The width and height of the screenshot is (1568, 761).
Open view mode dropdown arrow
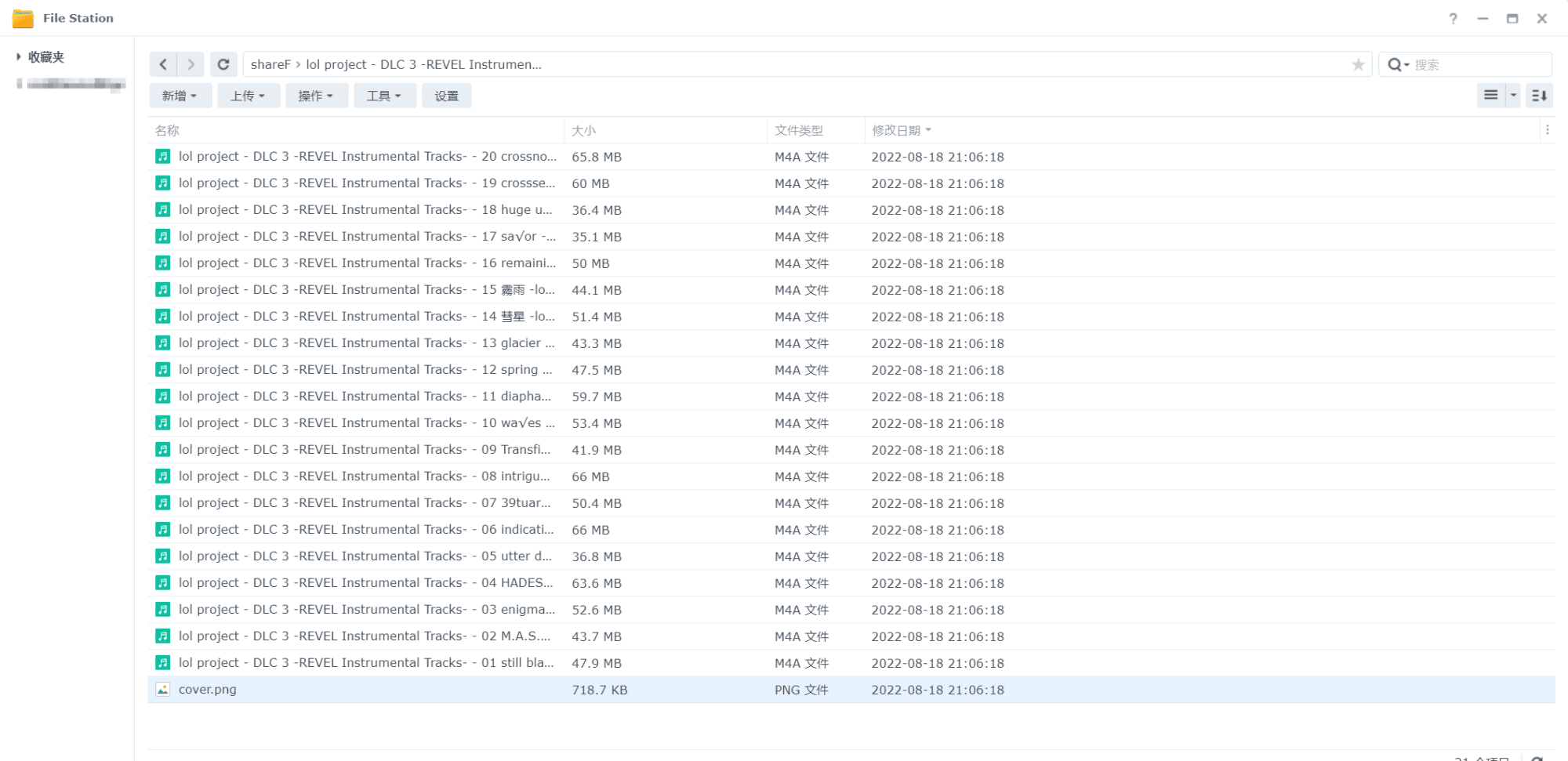pos(1513,96)
